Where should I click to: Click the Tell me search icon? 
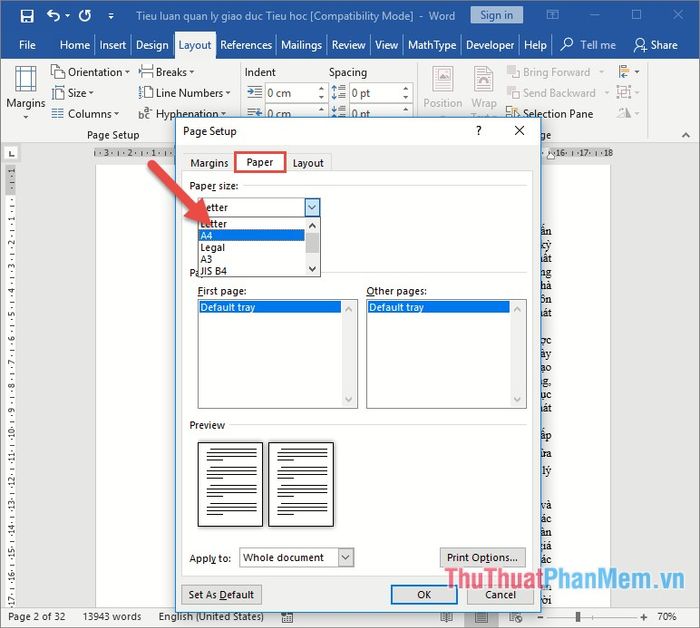pos(567,44)
